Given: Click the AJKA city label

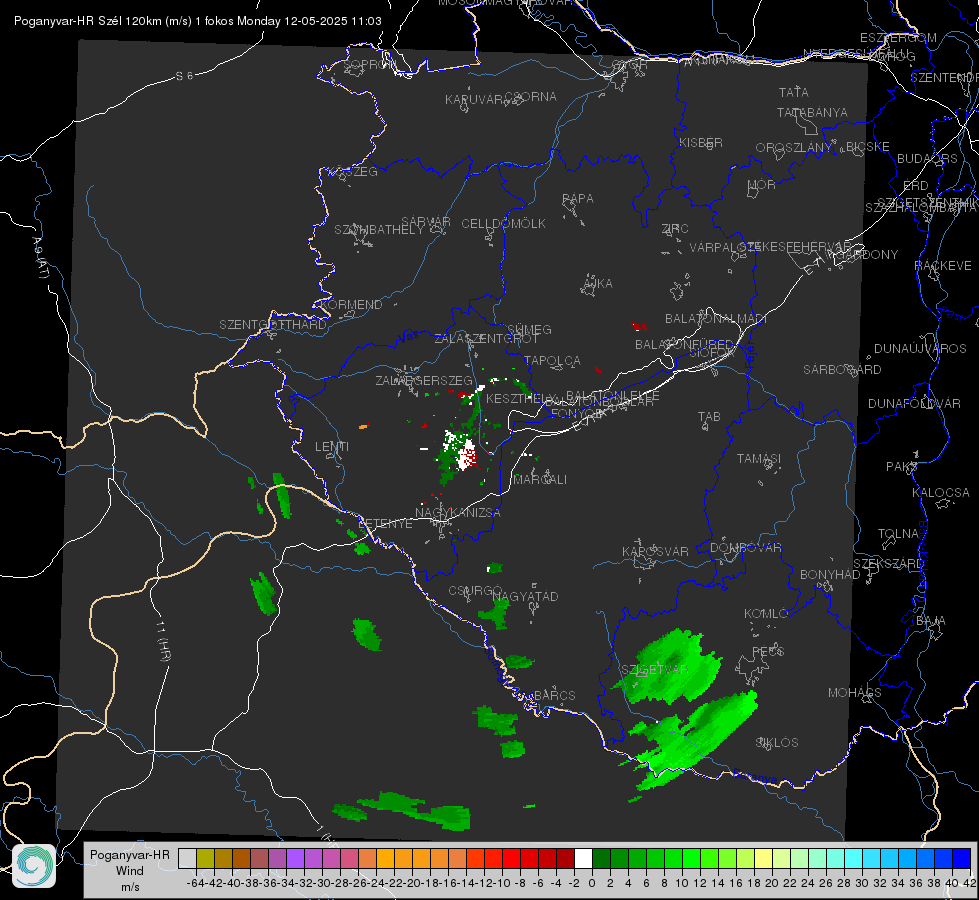Looking at the screenshot, I should pos(598,284).
